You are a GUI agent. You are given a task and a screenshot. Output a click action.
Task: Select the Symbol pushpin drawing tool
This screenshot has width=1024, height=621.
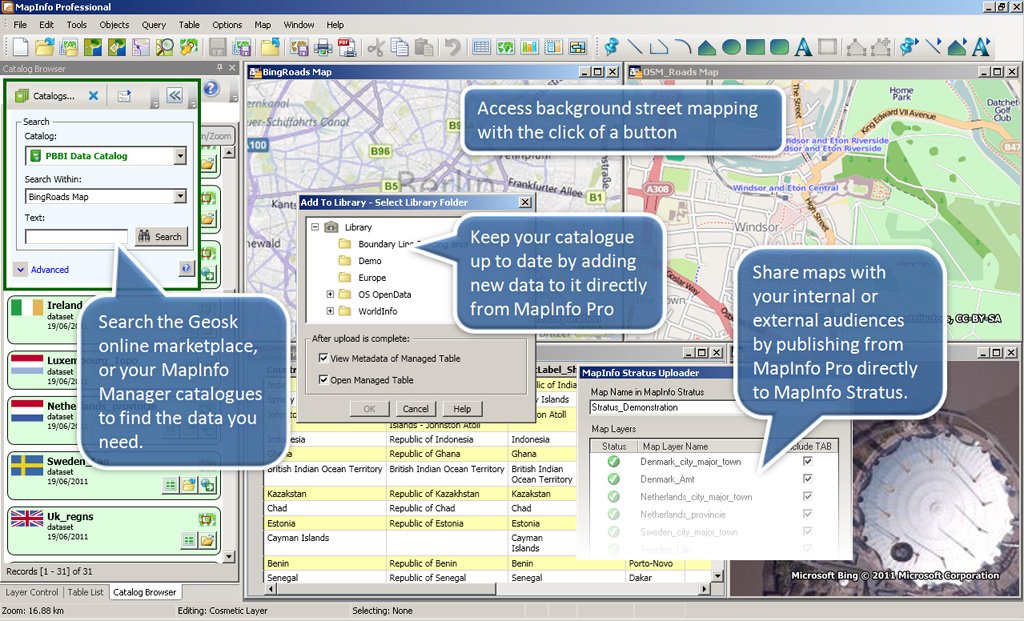[611, 47]
